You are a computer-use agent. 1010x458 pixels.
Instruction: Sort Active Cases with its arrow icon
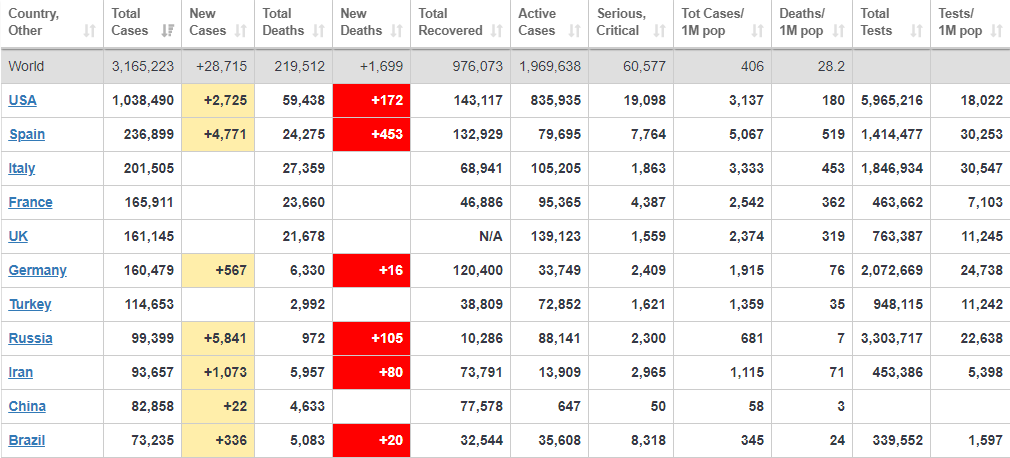575,31
